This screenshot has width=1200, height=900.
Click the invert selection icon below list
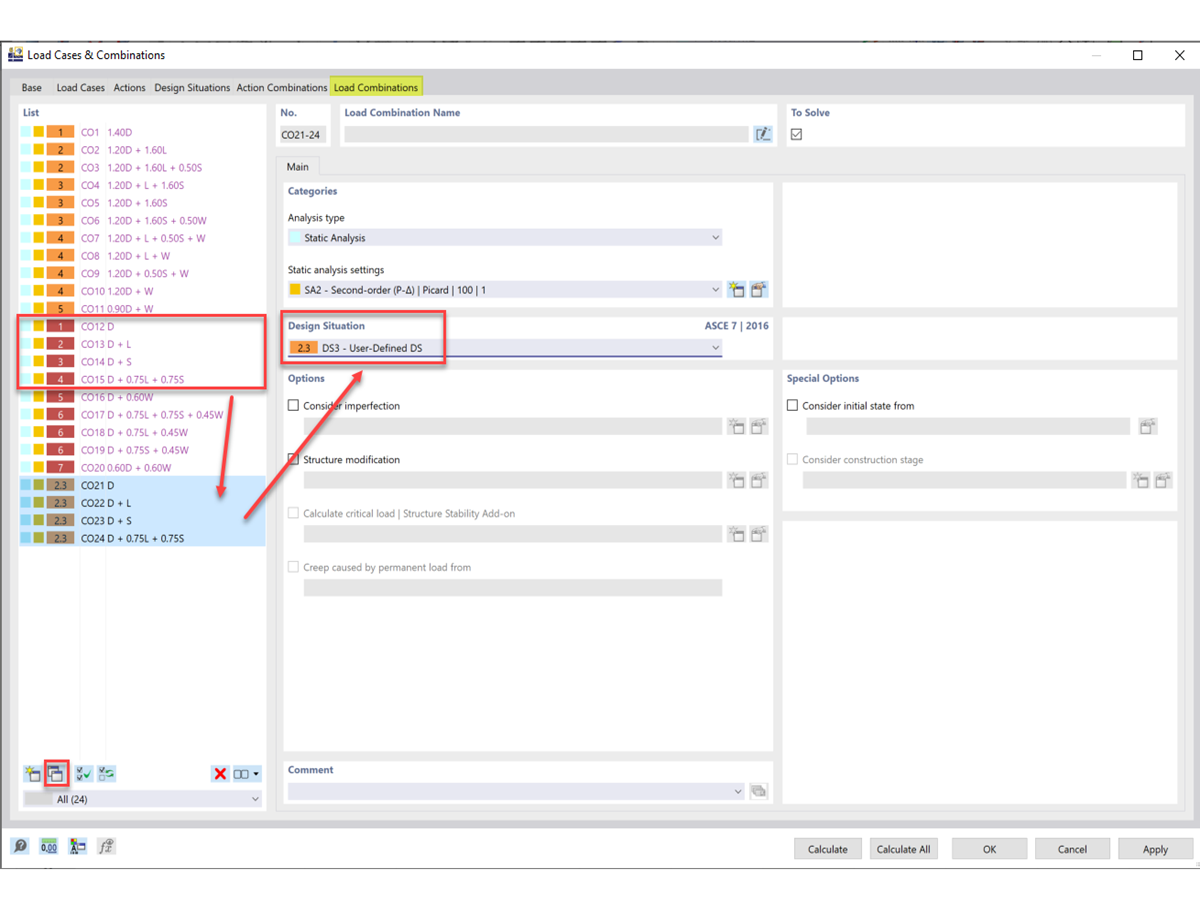[107, 774]
